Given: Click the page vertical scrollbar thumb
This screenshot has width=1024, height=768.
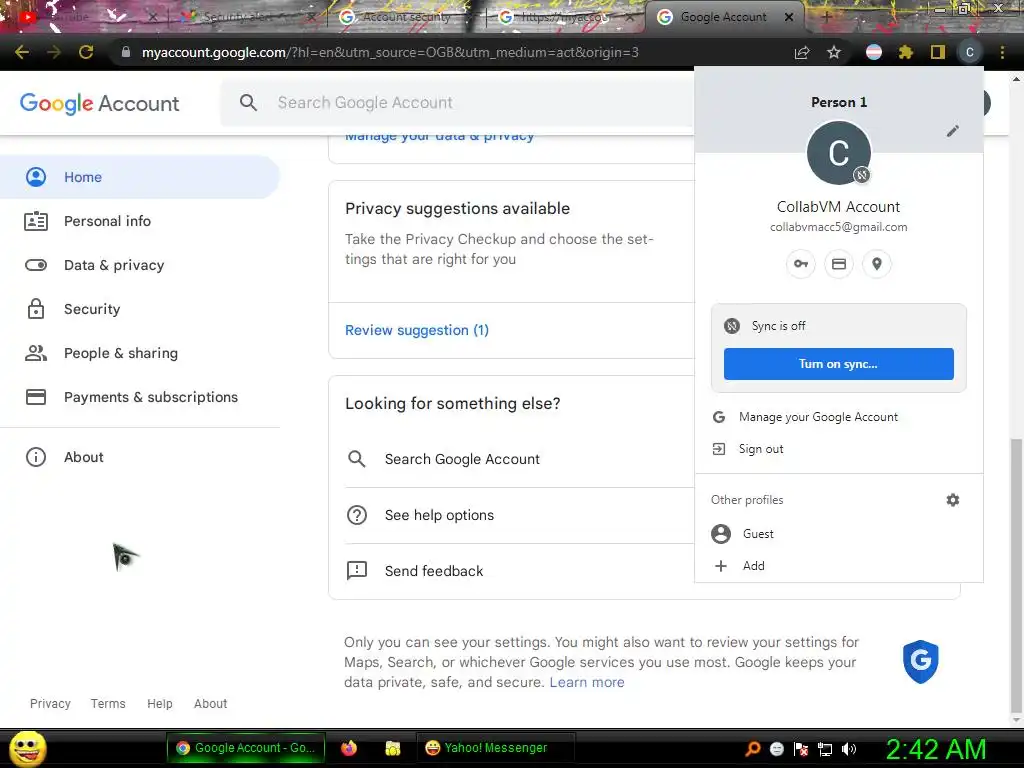Looking at the screenshot, I should pos(1016,575).
